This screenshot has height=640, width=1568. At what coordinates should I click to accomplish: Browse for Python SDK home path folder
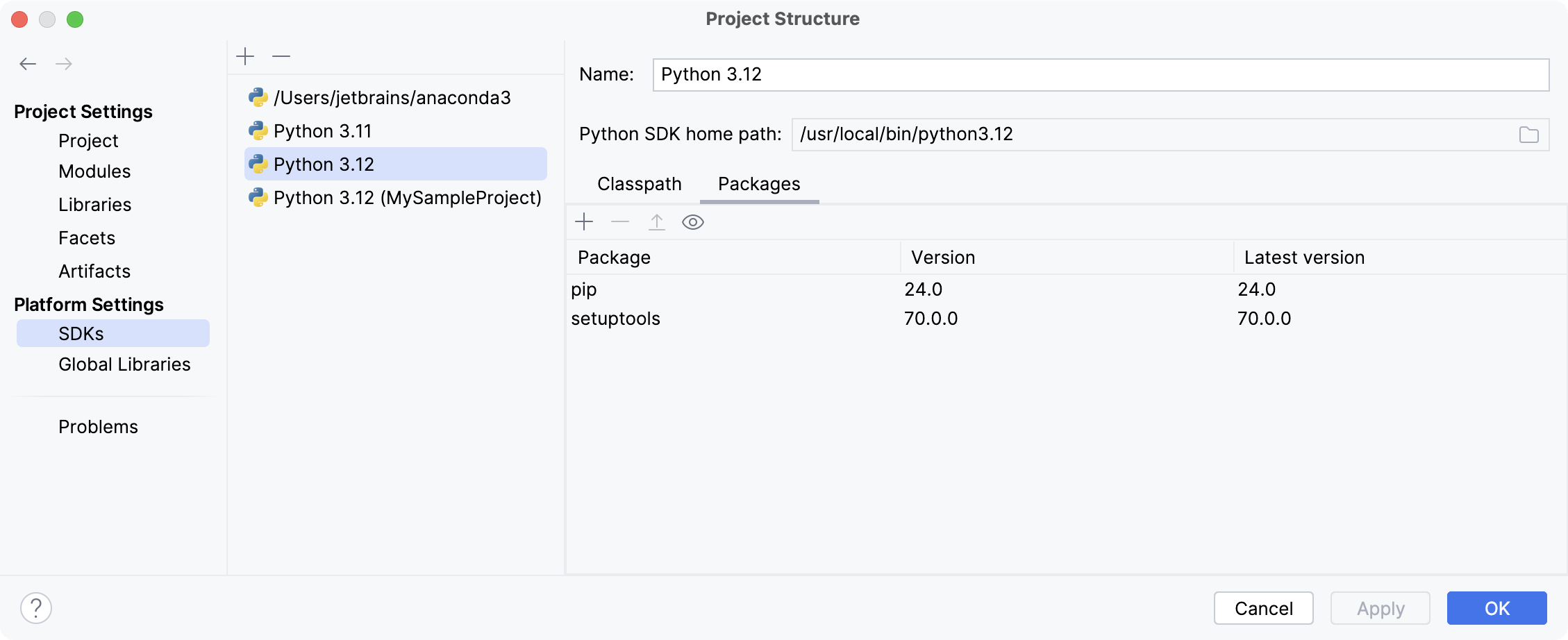tap(1530, 134)
